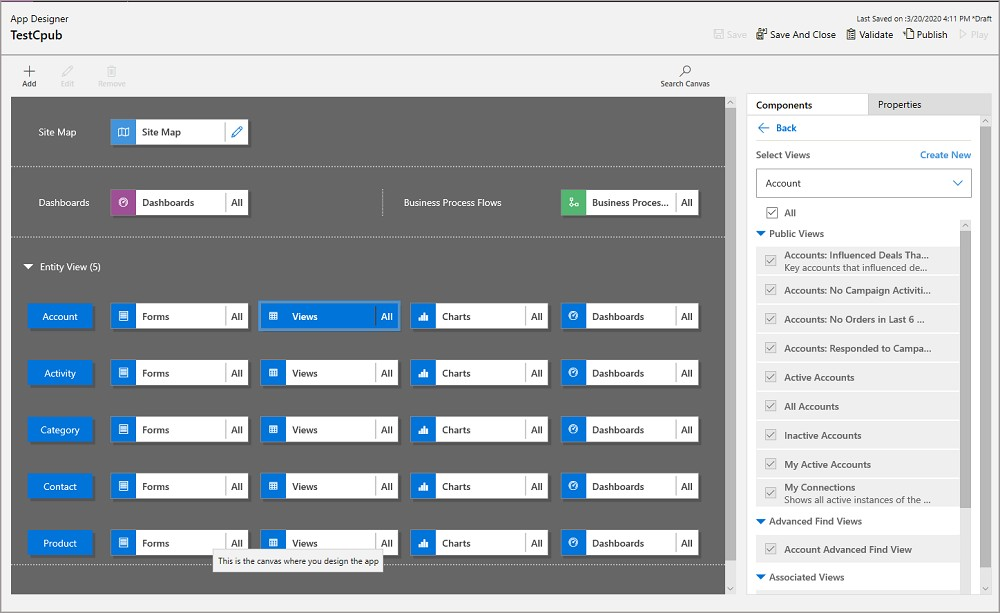The image size is (1000, 613).
Task: Click the Validate clipboard icon
Action: [x=851, y=34]
